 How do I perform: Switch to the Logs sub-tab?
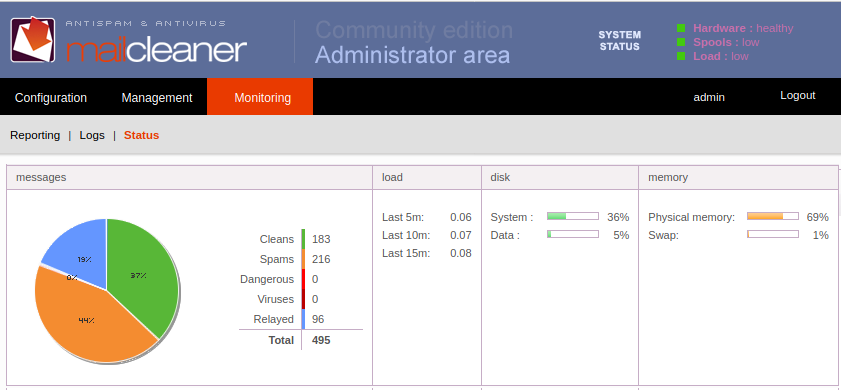click(92, 135)
